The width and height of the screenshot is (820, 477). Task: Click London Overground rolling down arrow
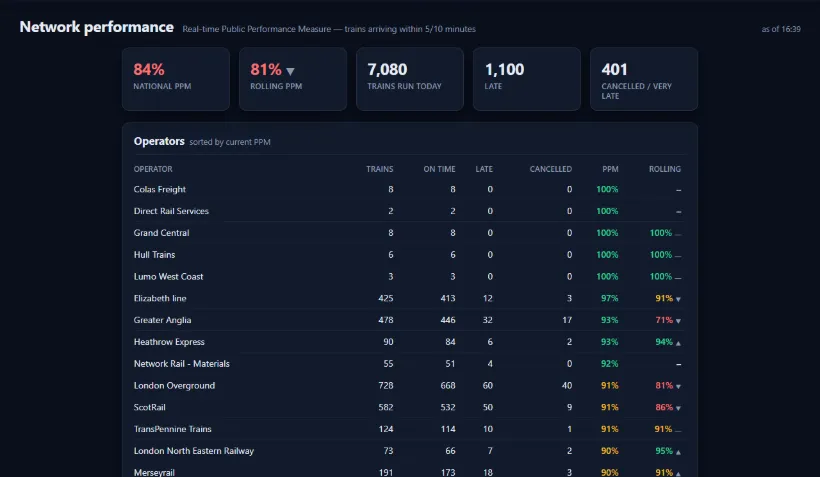(678, 387)
